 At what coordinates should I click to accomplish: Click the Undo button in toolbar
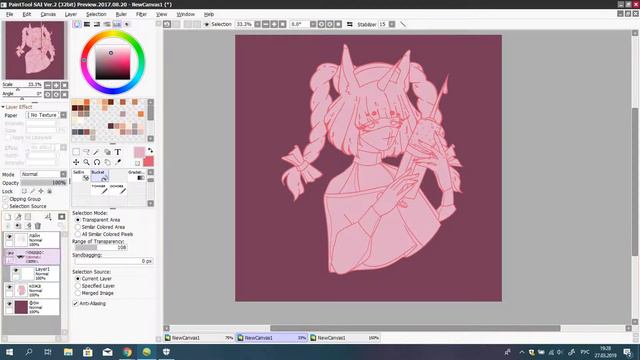[167, 24]
